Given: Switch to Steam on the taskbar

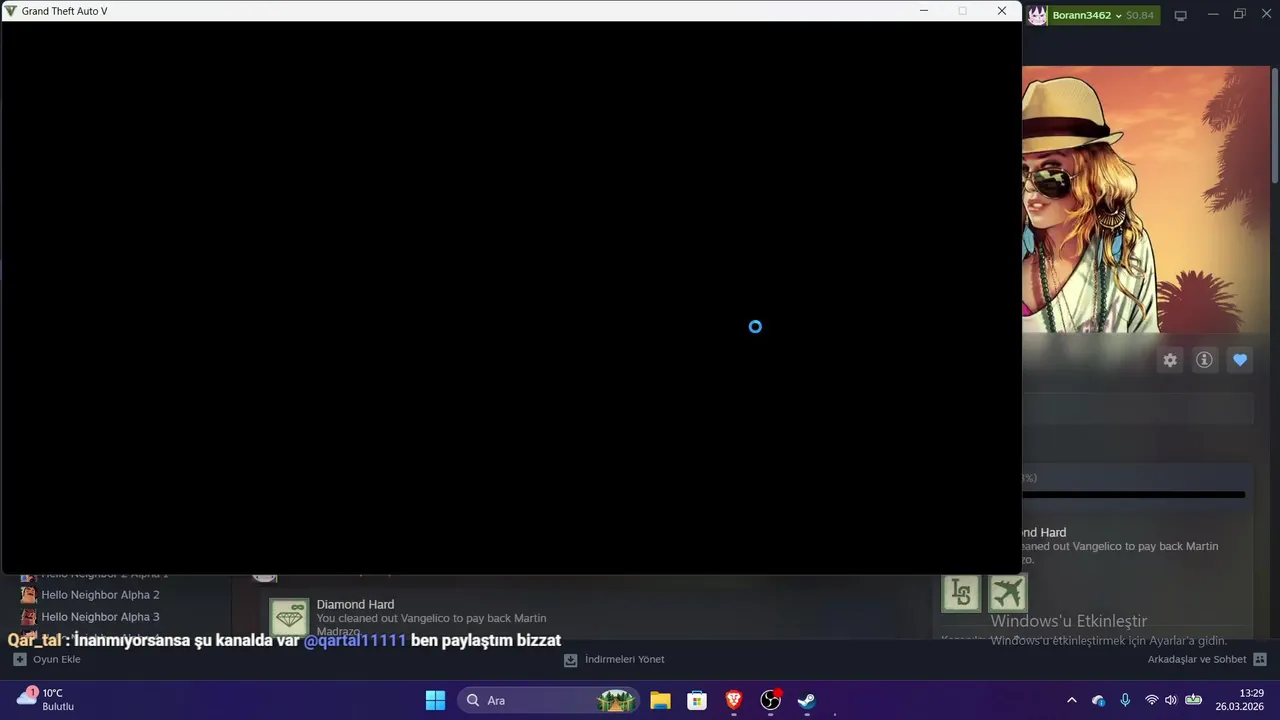Looking at the screenshot, I should coord(806,700).
